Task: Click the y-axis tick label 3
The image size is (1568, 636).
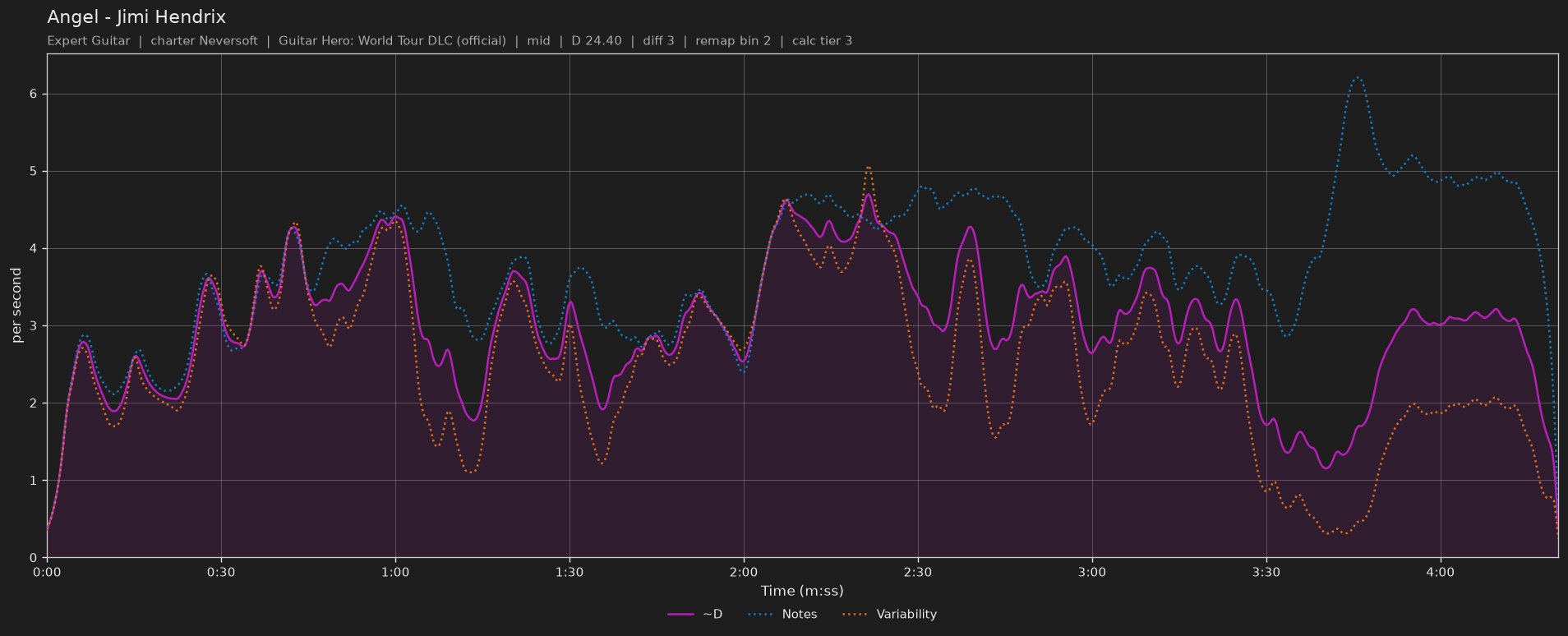Action: [x=35, y=326]
